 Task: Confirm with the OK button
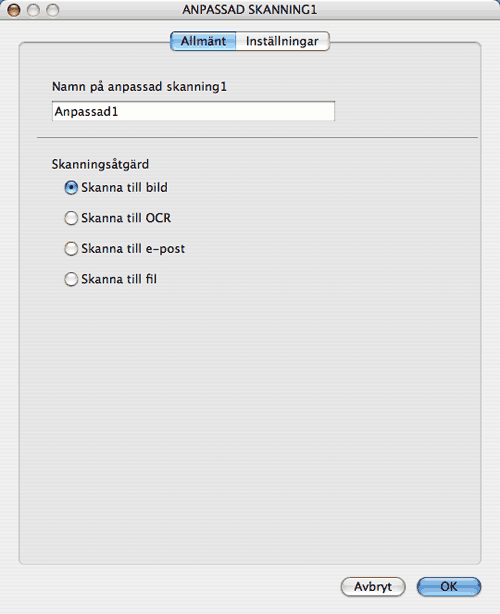pos(449,587)
